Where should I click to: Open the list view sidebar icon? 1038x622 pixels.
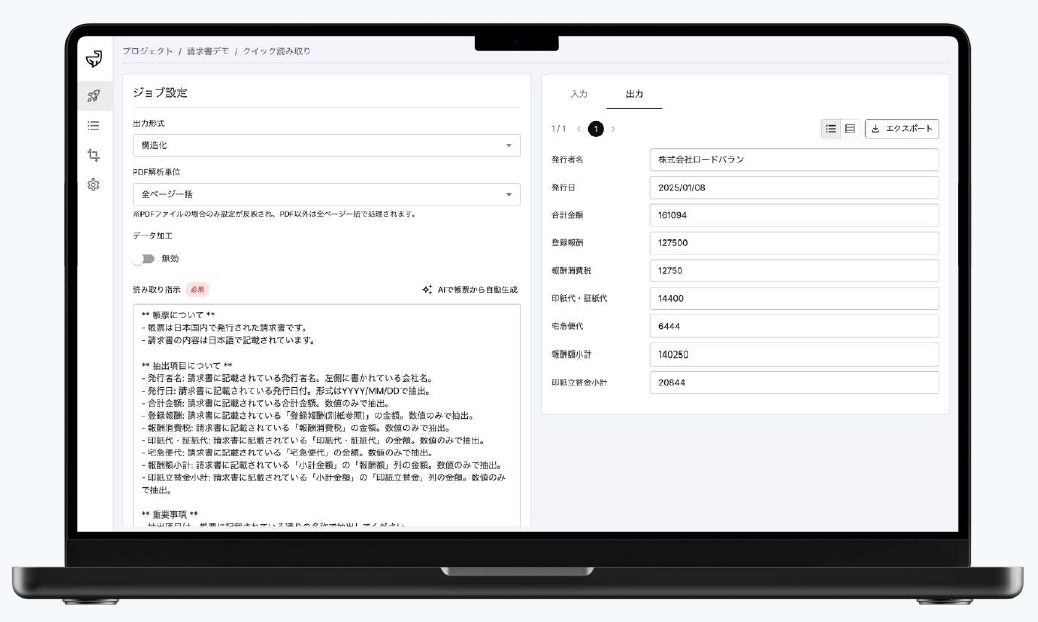point(93,125)
